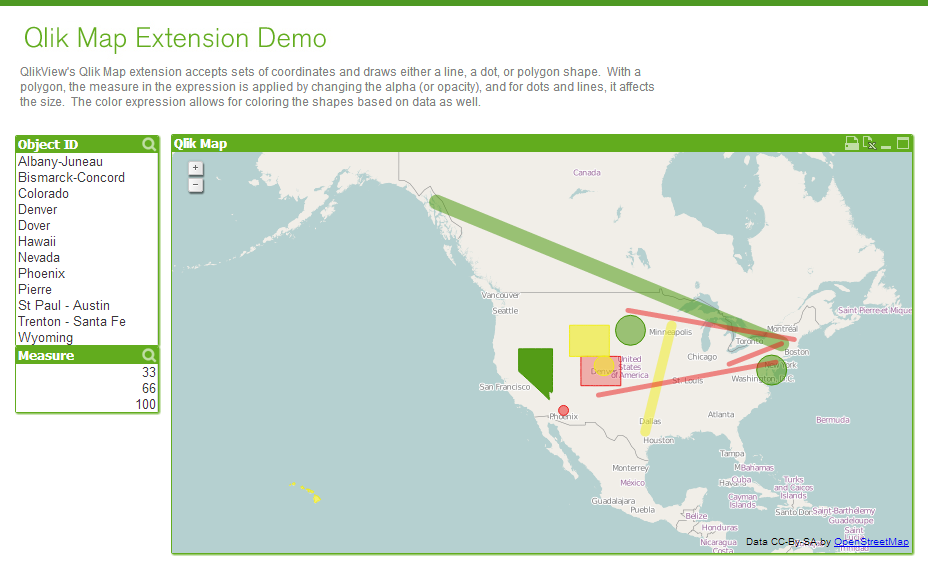The width and height of the screenshot is (928, 576).
Task: Pick Phoenix from the Object ID list
Action: (x=87, y=273)
